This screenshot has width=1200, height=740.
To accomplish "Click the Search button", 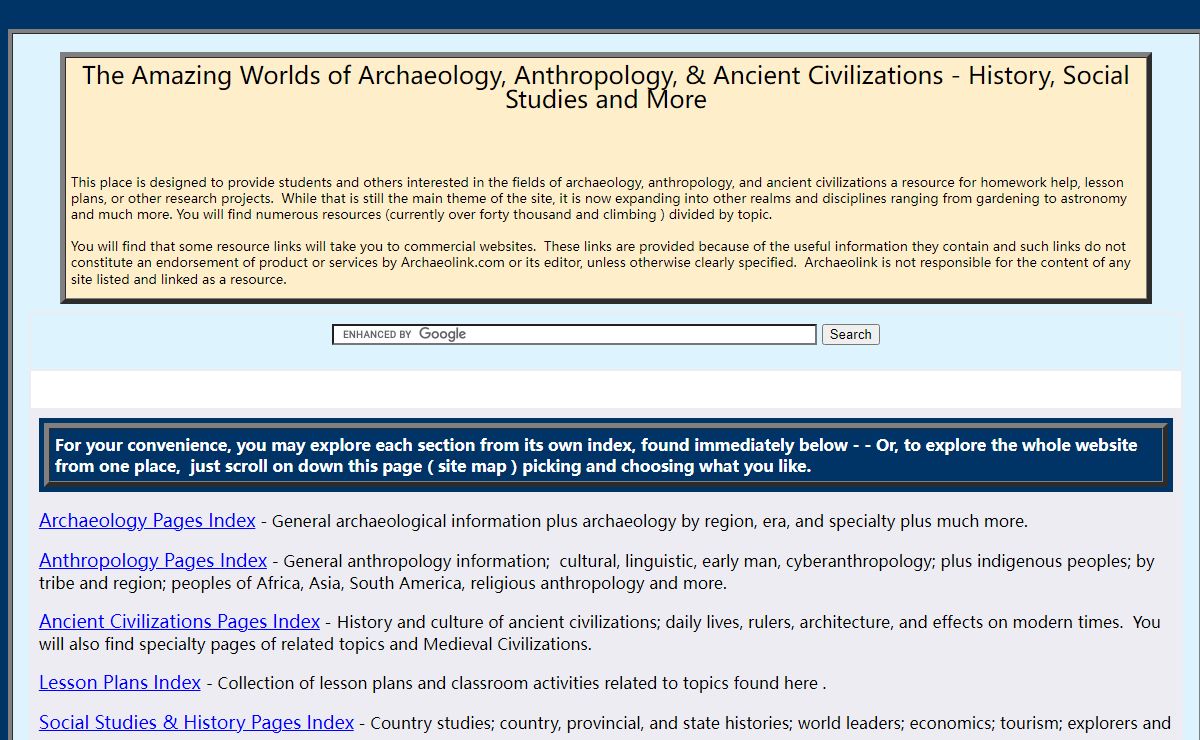I will pos(851,334).
